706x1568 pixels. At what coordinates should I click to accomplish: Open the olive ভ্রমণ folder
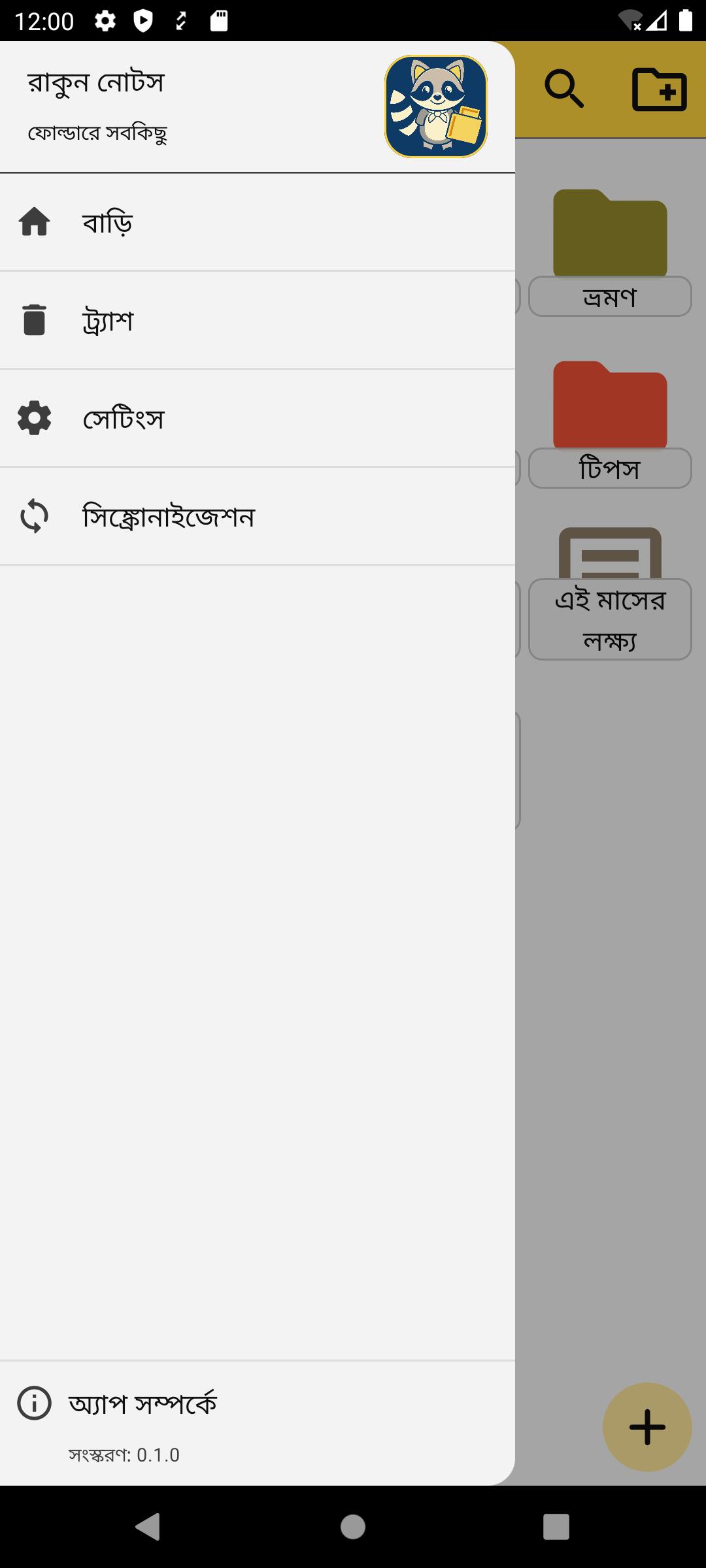[x=610, y=252]
